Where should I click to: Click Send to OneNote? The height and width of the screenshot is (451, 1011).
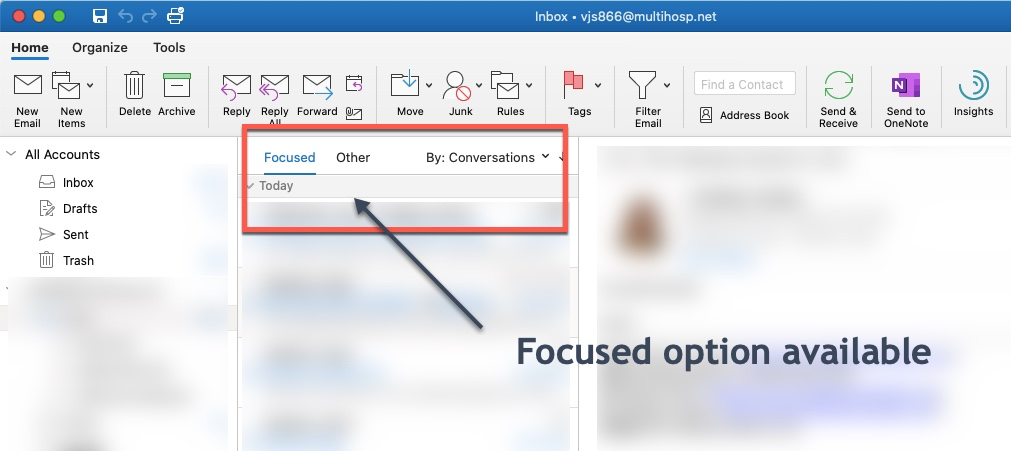coord(906,100)
